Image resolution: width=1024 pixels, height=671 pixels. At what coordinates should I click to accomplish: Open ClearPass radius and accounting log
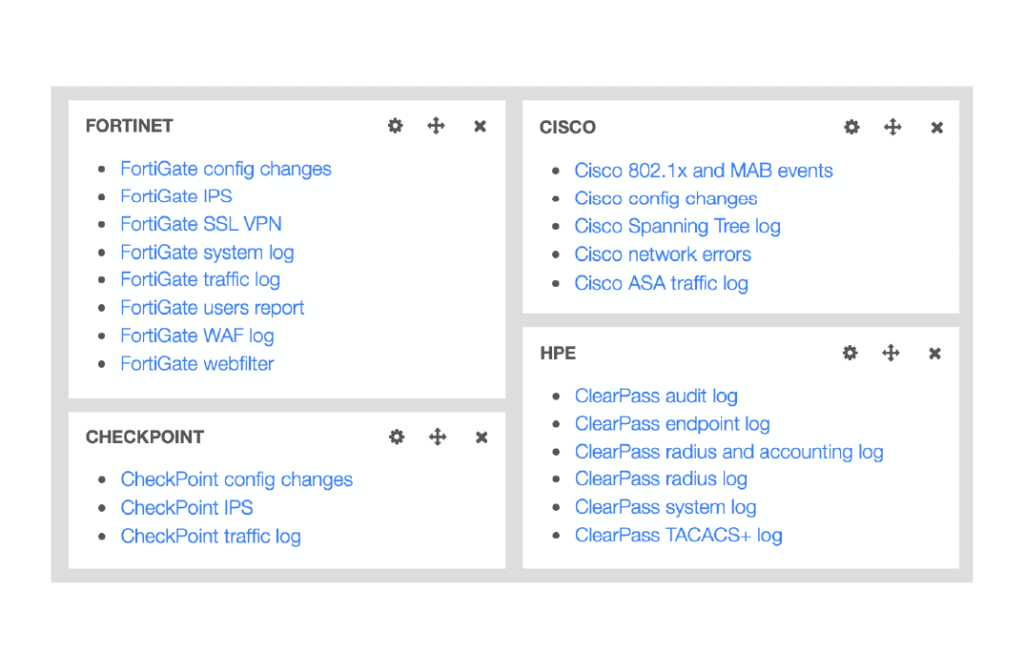pyautogui.click(x=729, y=452)
